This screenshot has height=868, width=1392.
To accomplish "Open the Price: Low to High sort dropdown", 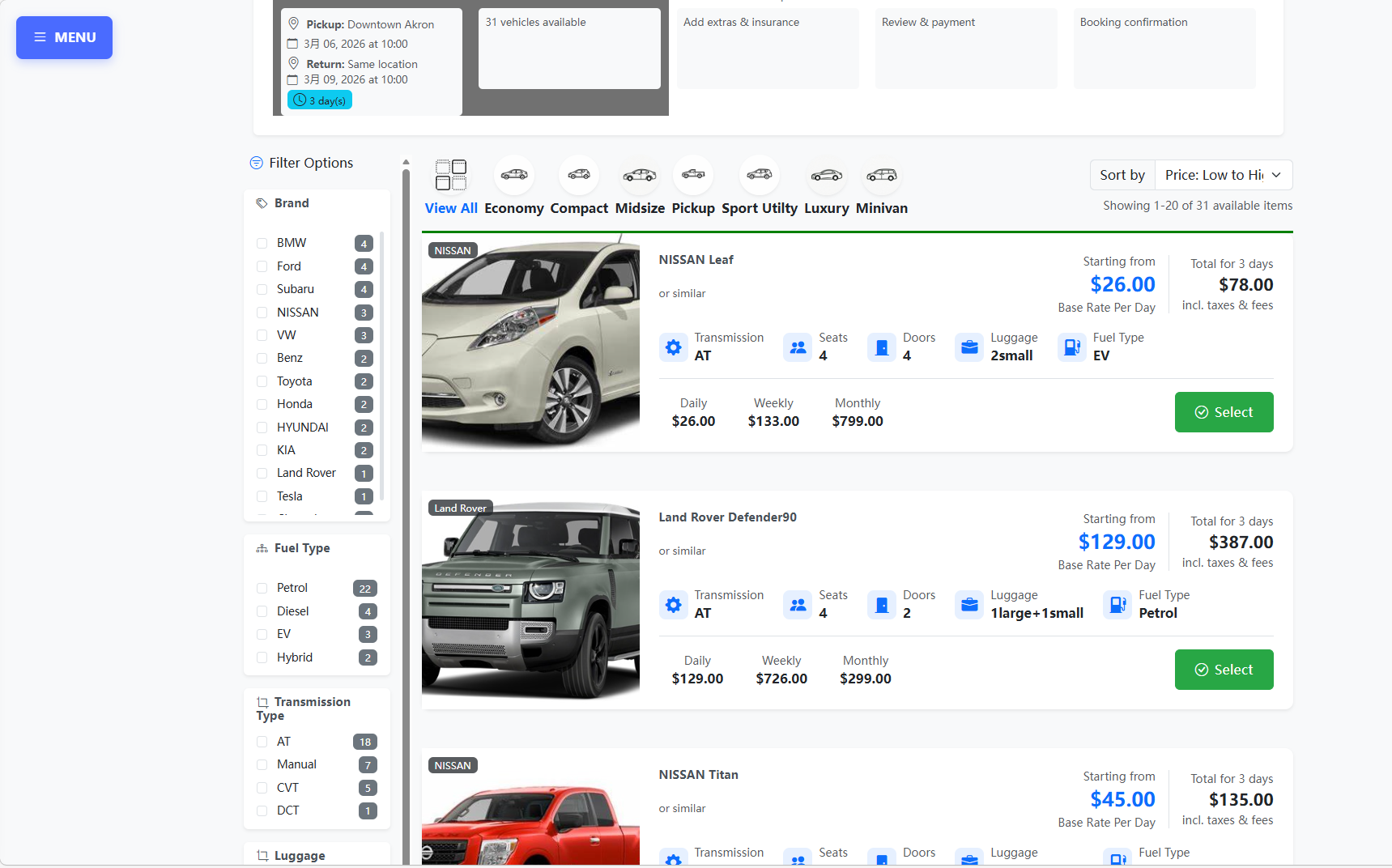I will [x=1223, y=175].
